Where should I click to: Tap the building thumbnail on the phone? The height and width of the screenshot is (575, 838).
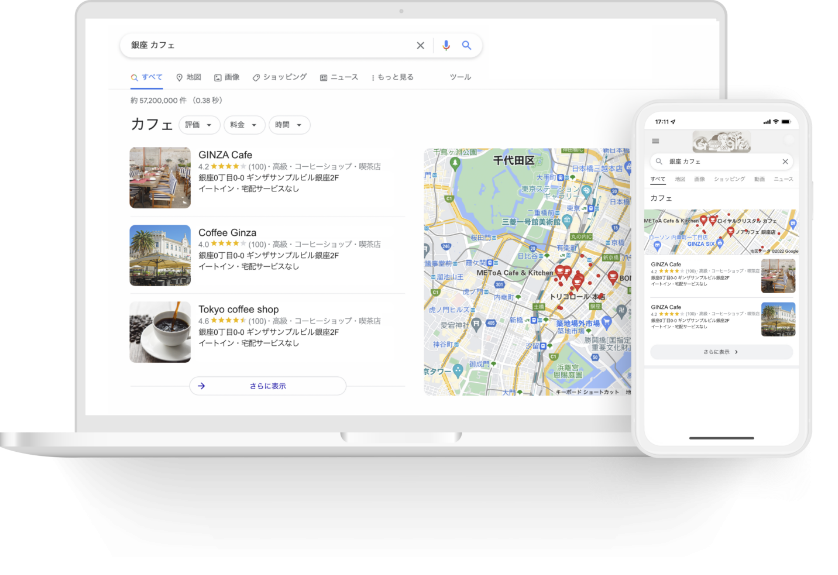click(x=778, y=319)
